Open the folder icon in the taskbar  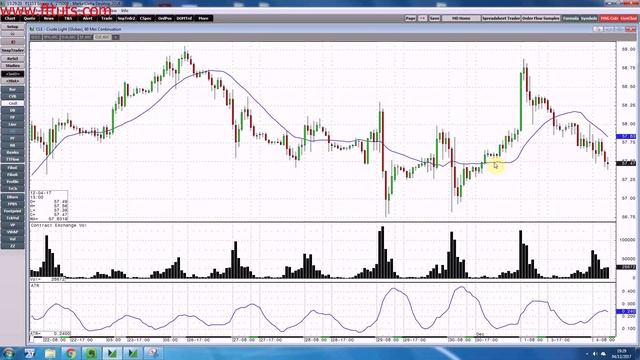50,353
